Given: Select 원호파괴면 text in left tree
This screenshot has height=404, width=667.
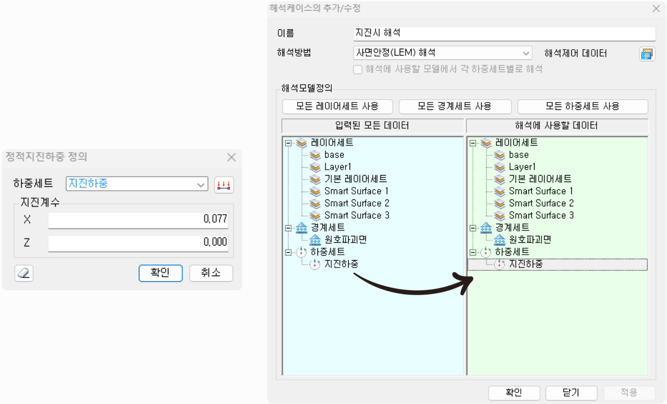Looking at the screenshot, I should point(345,240).
